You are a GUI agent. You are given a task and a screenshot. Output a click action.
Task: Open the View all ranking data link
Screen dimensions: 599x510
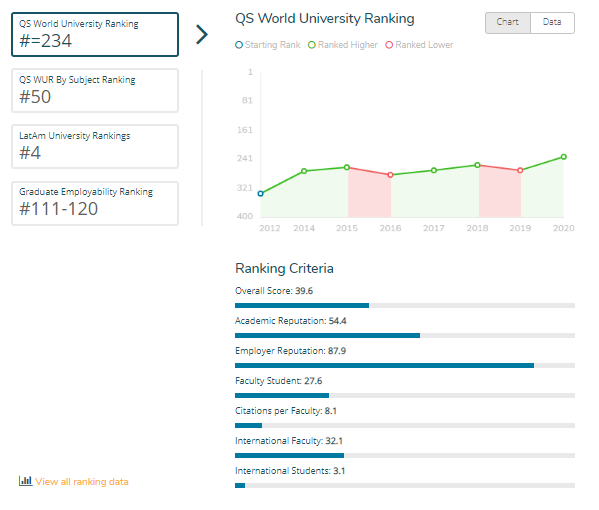[82, 482]
